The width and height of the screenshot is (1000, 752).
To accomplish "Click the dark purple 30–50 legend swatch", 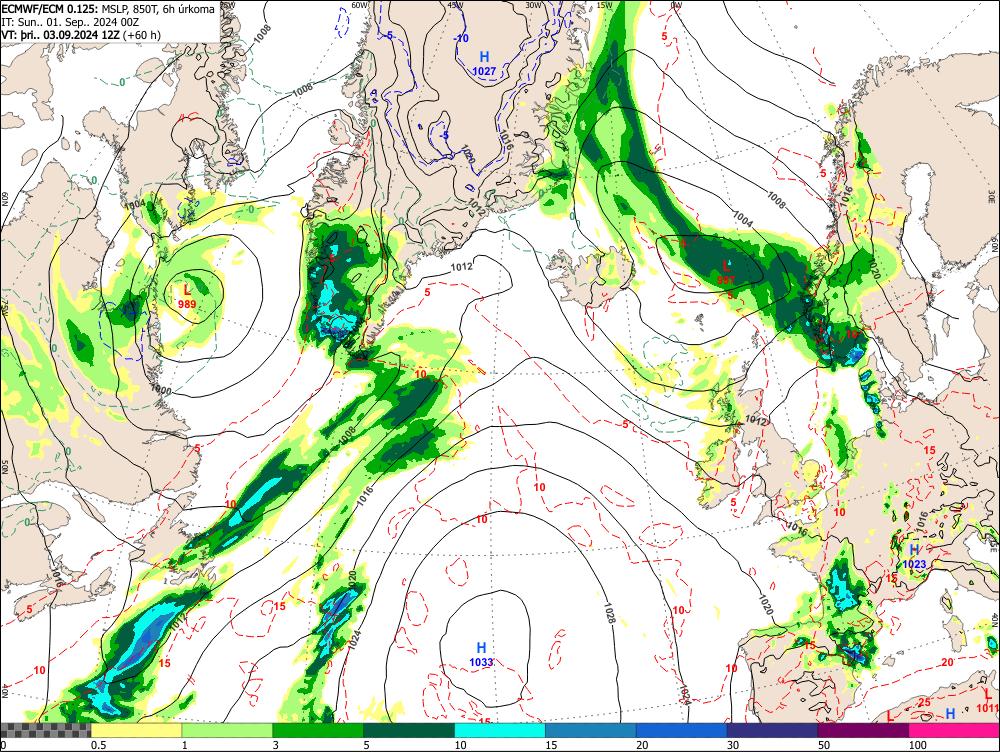I will (x=772, y=730).
